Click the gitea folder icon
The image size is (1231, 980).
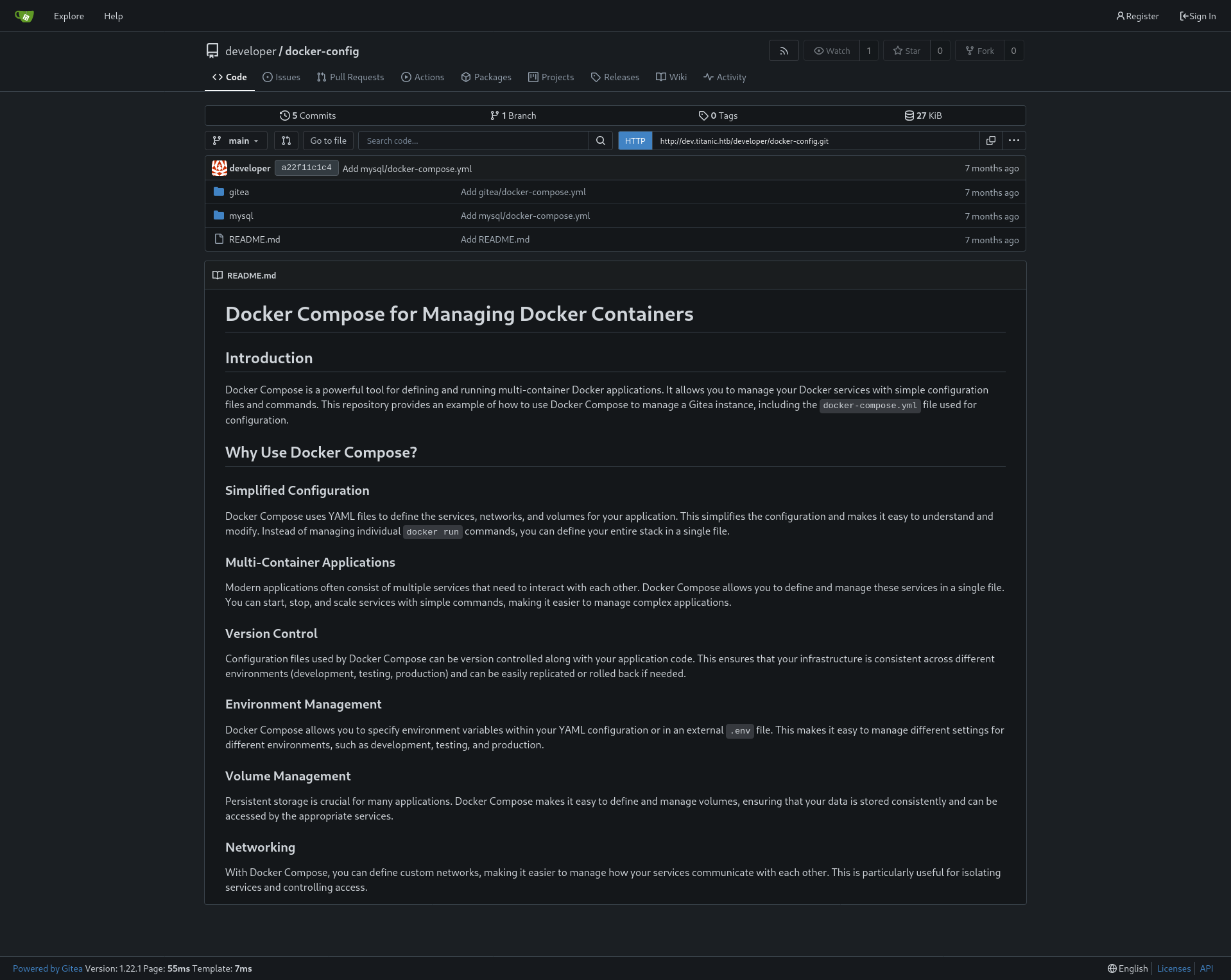(219, 192)
